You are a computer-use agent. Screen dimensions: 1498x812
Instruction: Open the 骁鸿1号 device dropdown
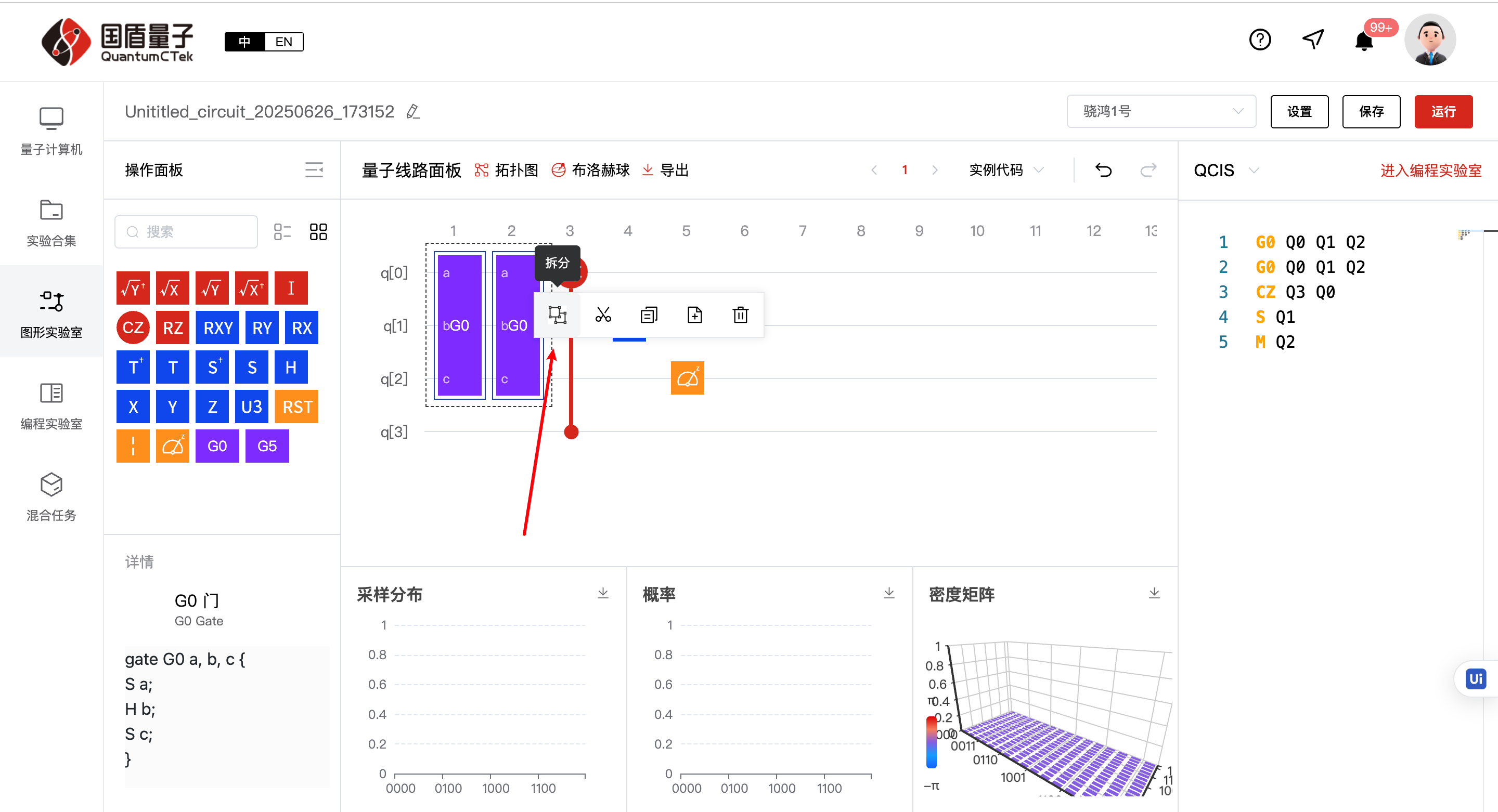(x=1161, y=111)
